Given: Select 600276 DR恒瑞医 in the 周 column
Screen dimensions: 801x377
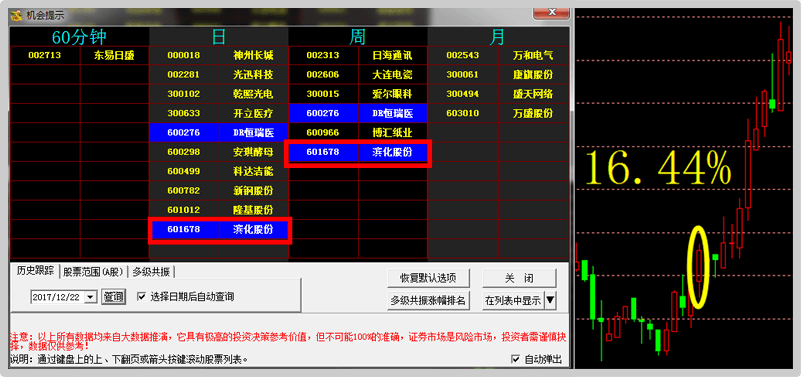Looking at the screenshot, I should tap(358, 113).
